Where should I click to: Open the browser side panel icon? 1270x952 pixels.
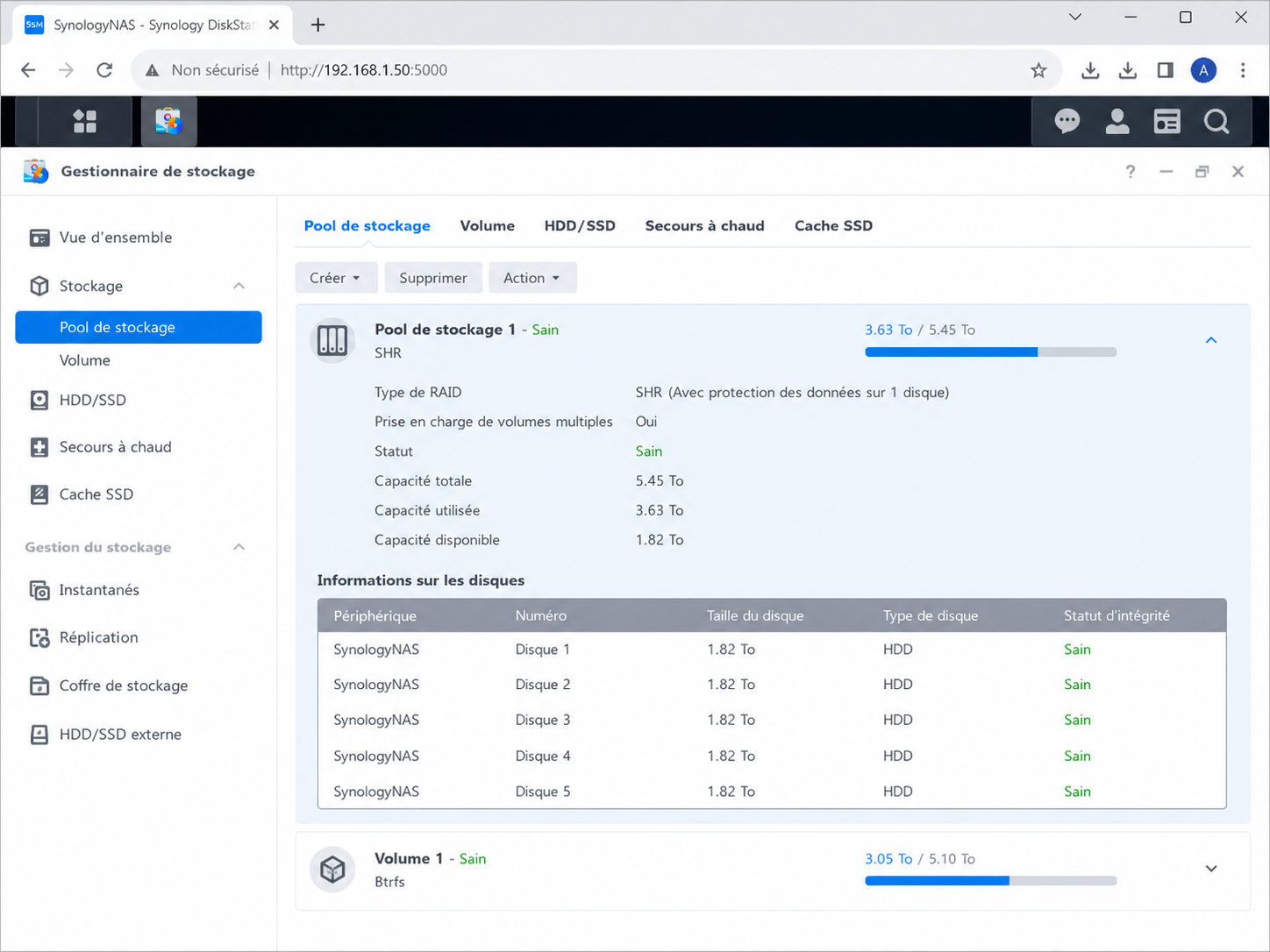[1165, 70]
